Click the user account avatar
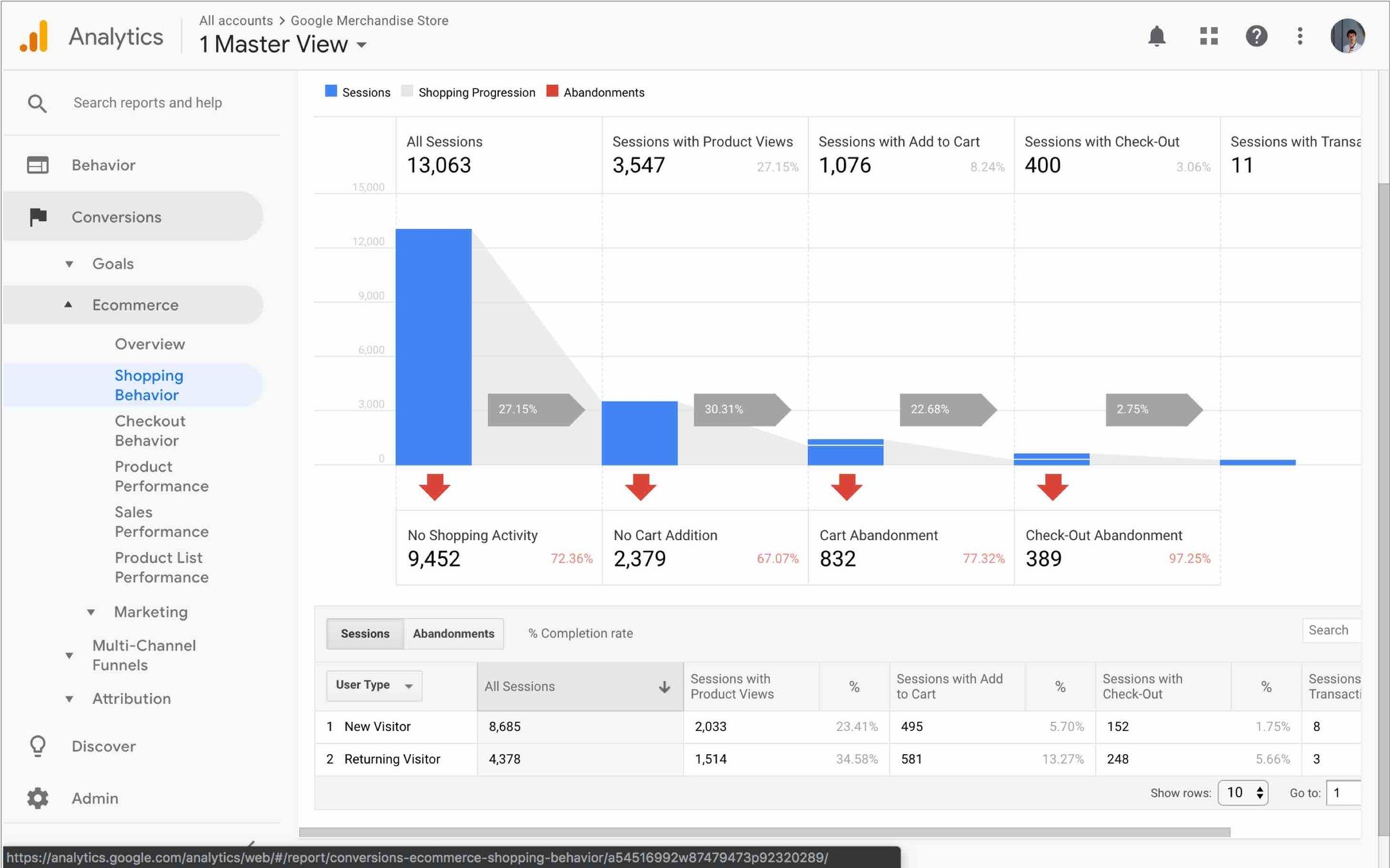This screenshot has width=1390, height=868. click(x=1347, y=37)
